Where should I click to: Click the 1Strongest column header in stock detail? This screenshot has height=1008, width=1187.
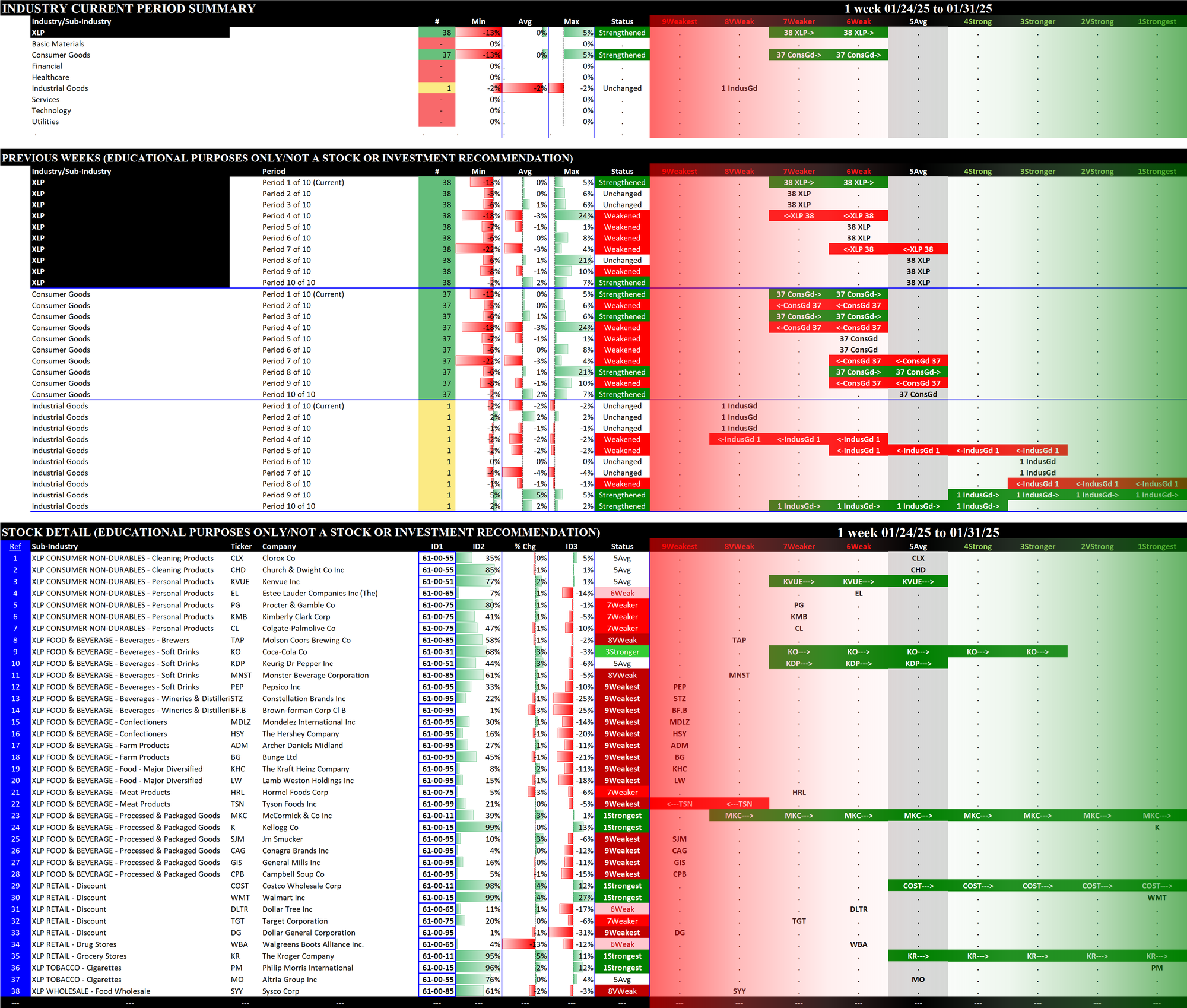coord(1156,546)
